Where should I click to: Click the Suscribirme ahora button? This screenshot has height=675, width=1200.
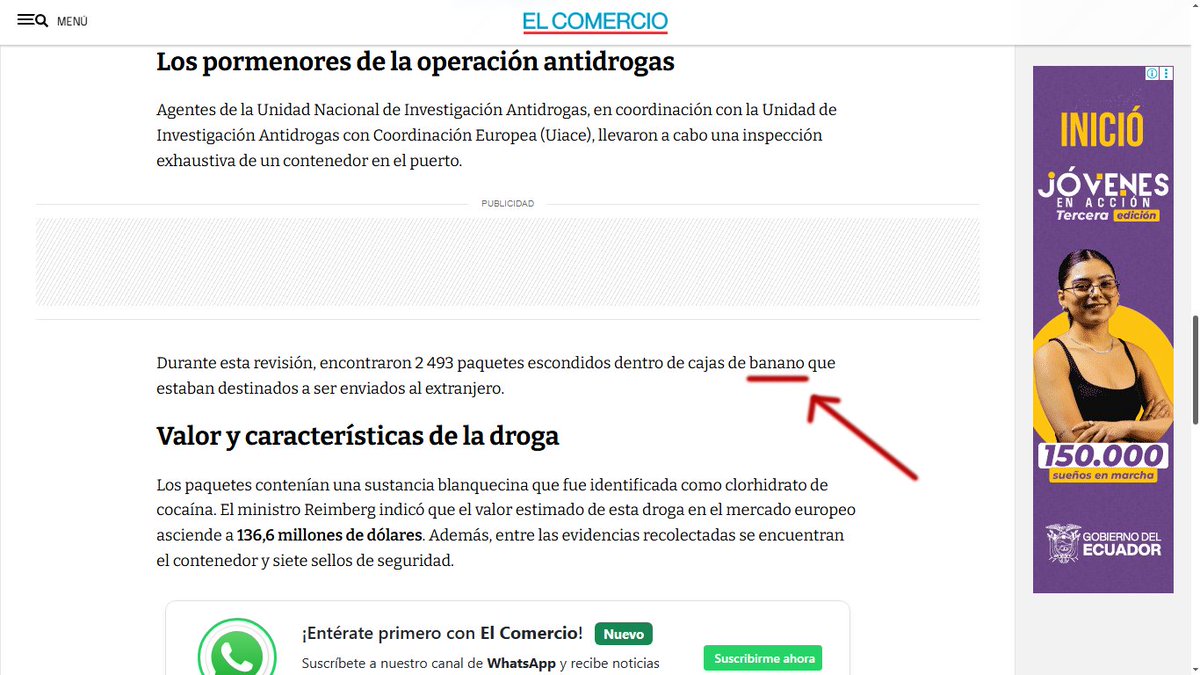(x=763, y=658)
